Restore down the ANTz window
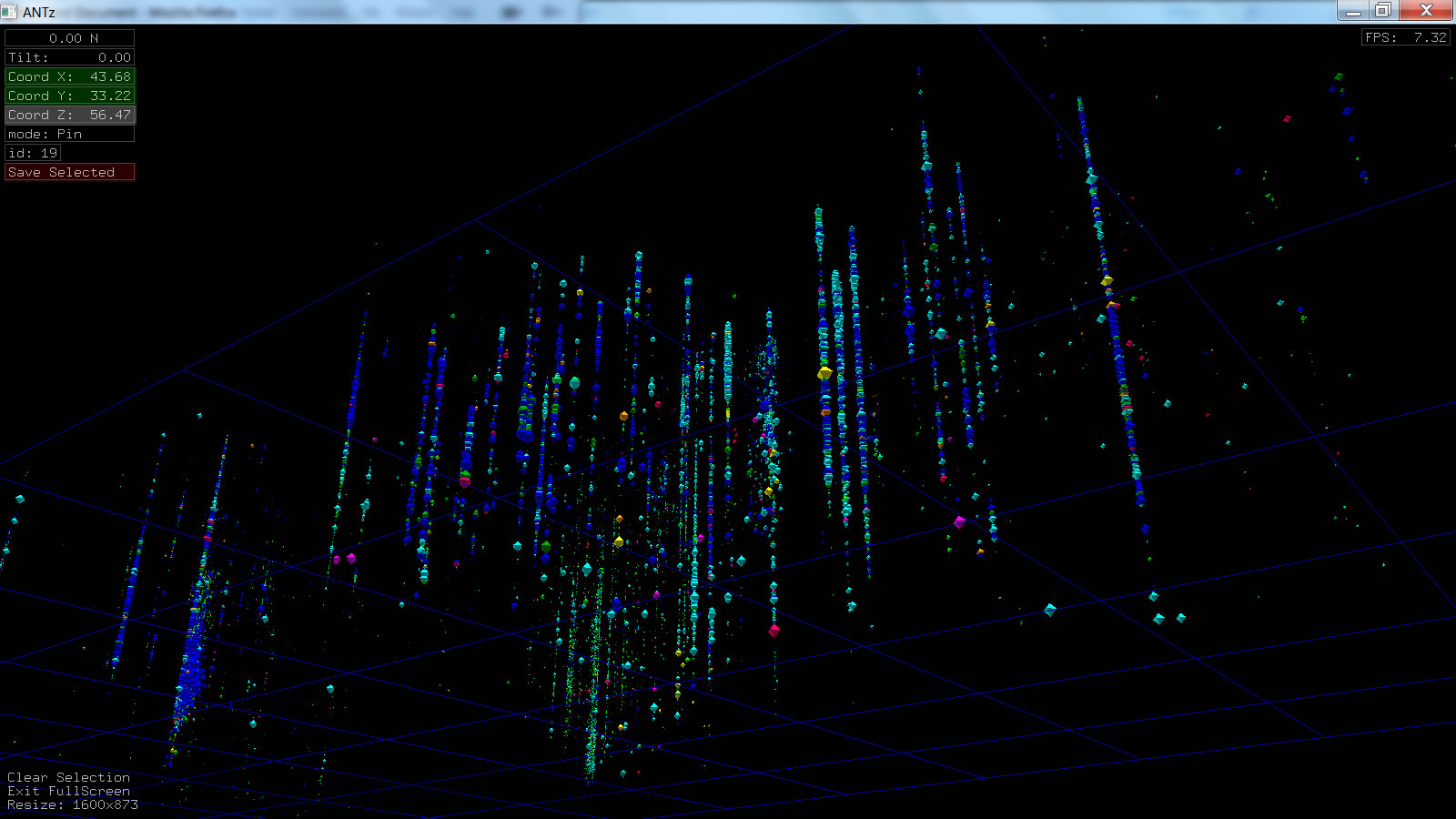The width and height of the screenshot is (1456, 819). pyautogui.click(x=1382, y=10)
